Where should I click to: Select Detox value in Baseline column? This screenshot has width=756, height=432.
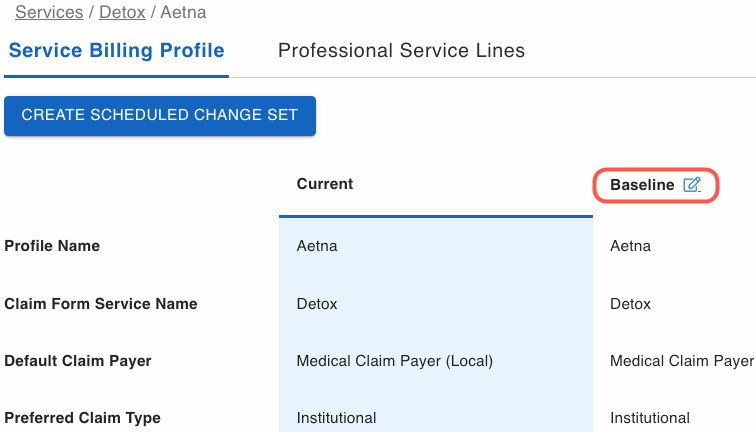630,304
